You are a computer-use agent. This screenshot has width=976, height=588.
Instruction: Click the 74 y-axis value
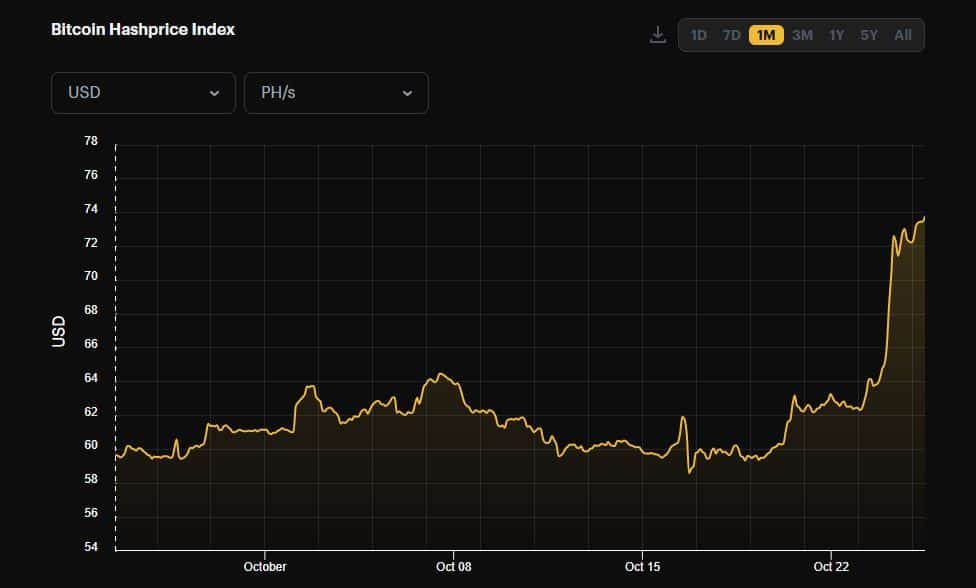point(91,208)
